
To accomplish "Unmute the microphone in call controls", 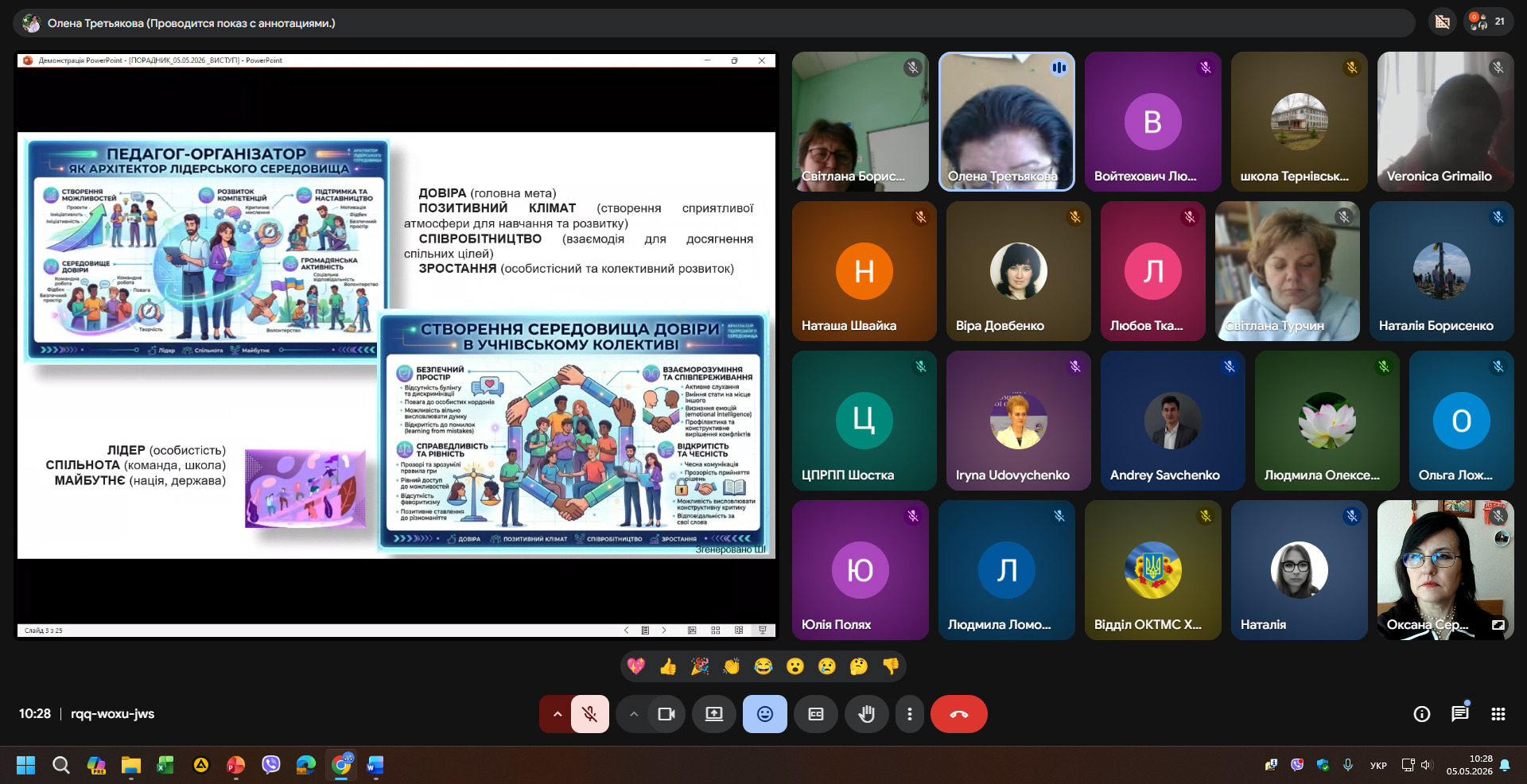I will coord(590,714).
